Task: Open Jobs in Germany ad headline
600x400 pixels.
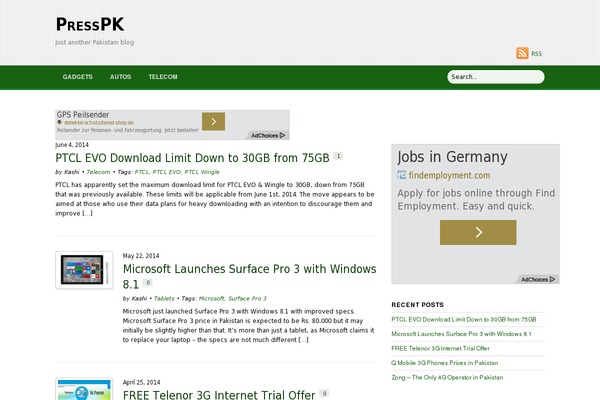Action: click(x=452, y=157)
